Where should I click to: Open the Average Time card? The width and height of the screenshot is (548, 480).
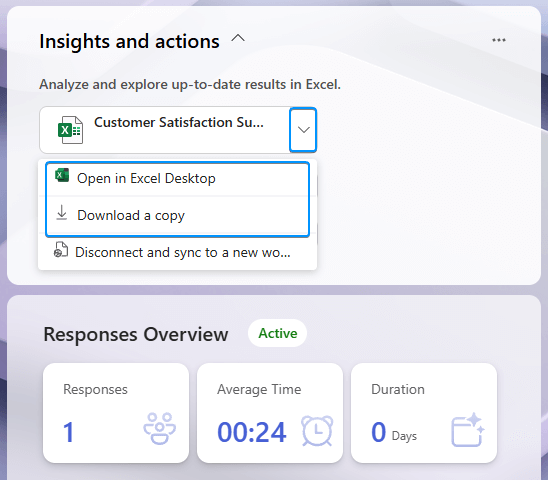tap(270, 413)
